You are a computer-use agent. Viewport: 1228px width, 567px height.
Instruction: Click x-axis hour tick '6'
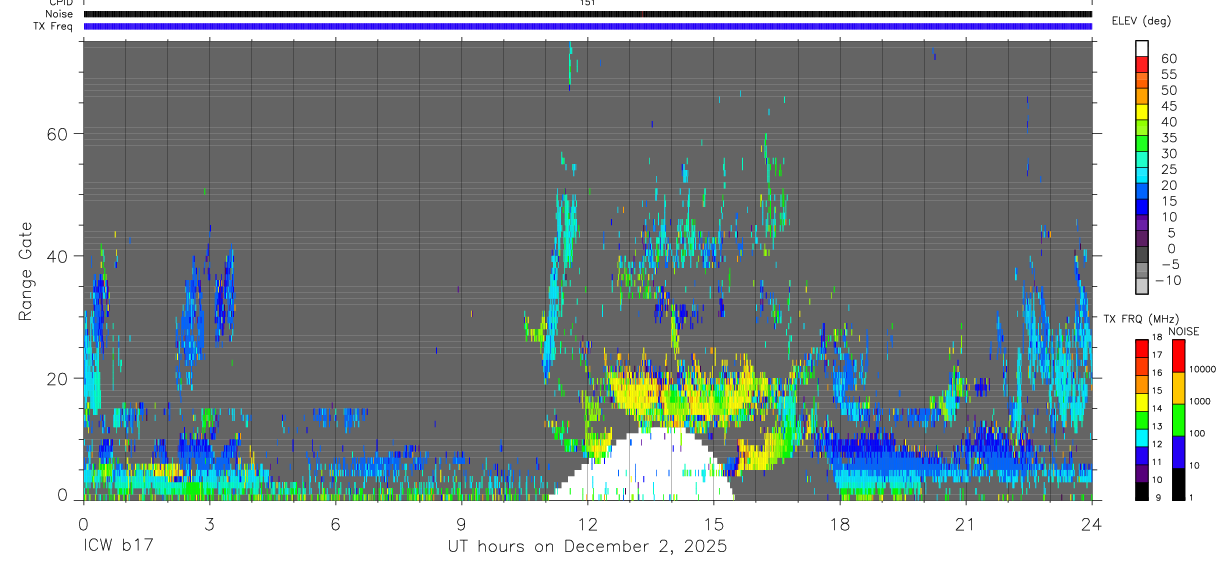(x=335, y=524)
